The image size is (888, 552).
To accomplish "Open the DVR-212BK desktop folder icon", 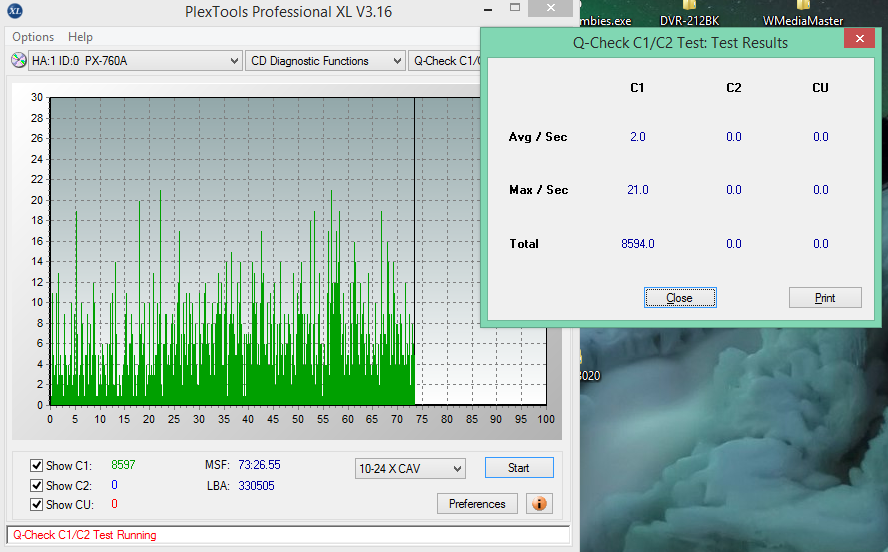I will point(689,14).
